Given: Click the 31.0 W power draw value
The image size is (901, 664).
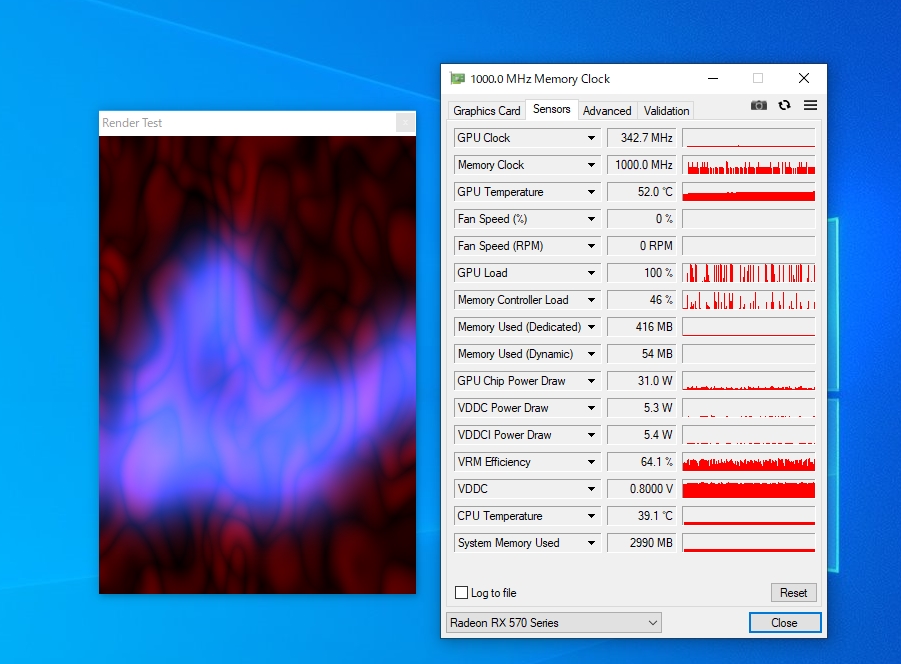Looking at the screenshot, I should tap(642, 381).
